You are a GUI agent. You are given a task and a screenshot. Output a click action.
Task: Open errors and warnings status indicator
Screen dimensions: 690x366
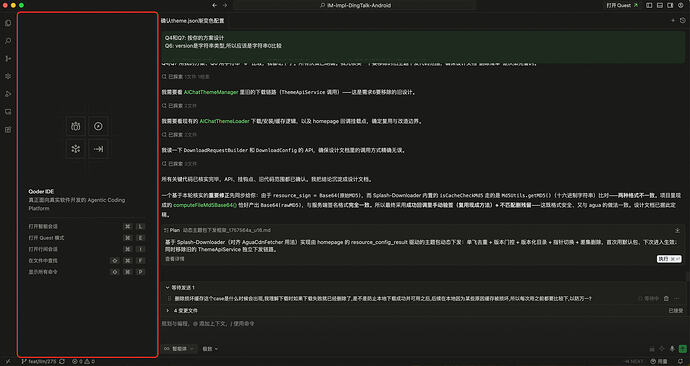83,361
